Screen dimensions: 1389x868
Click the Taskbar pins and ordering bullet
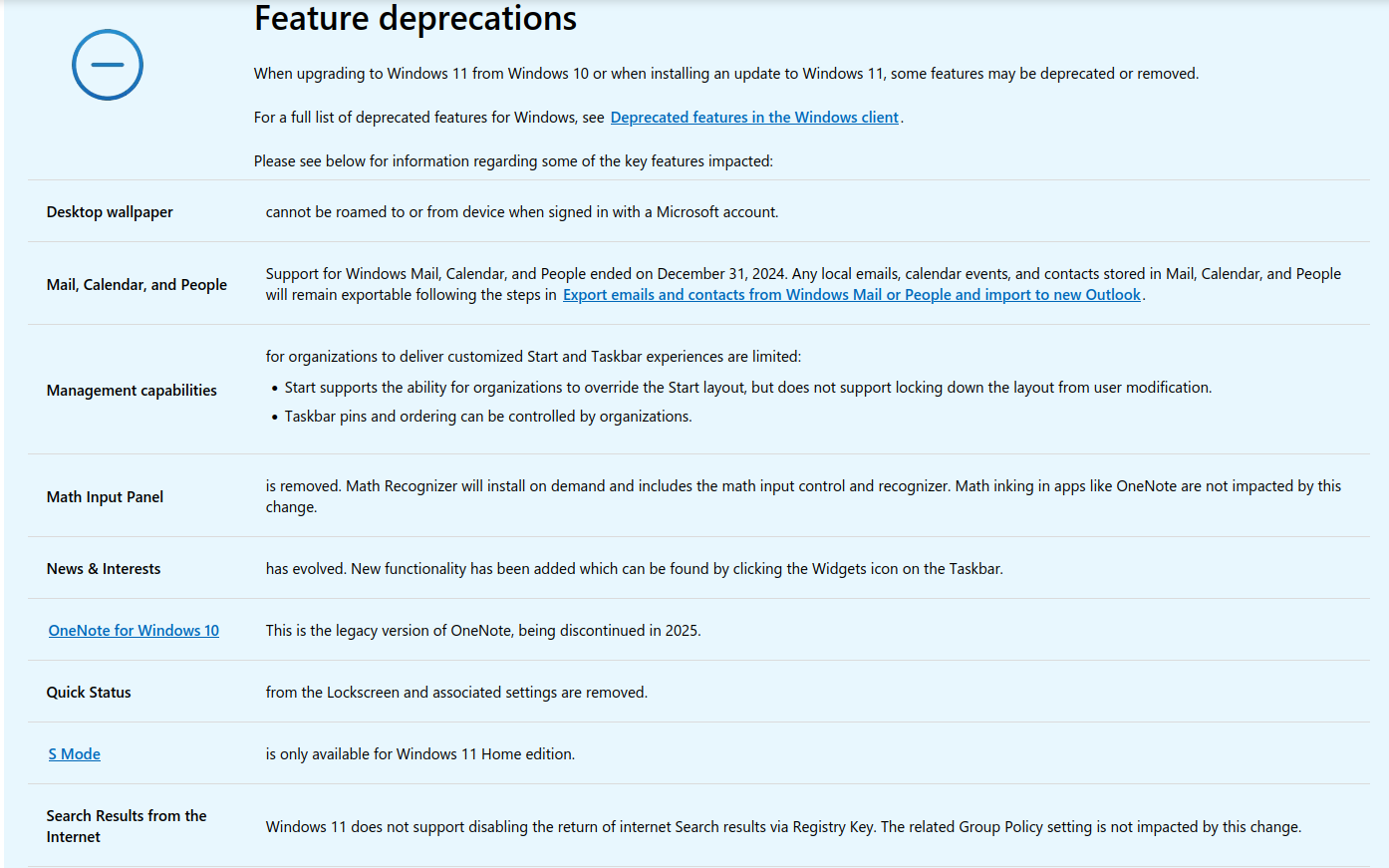488,417
